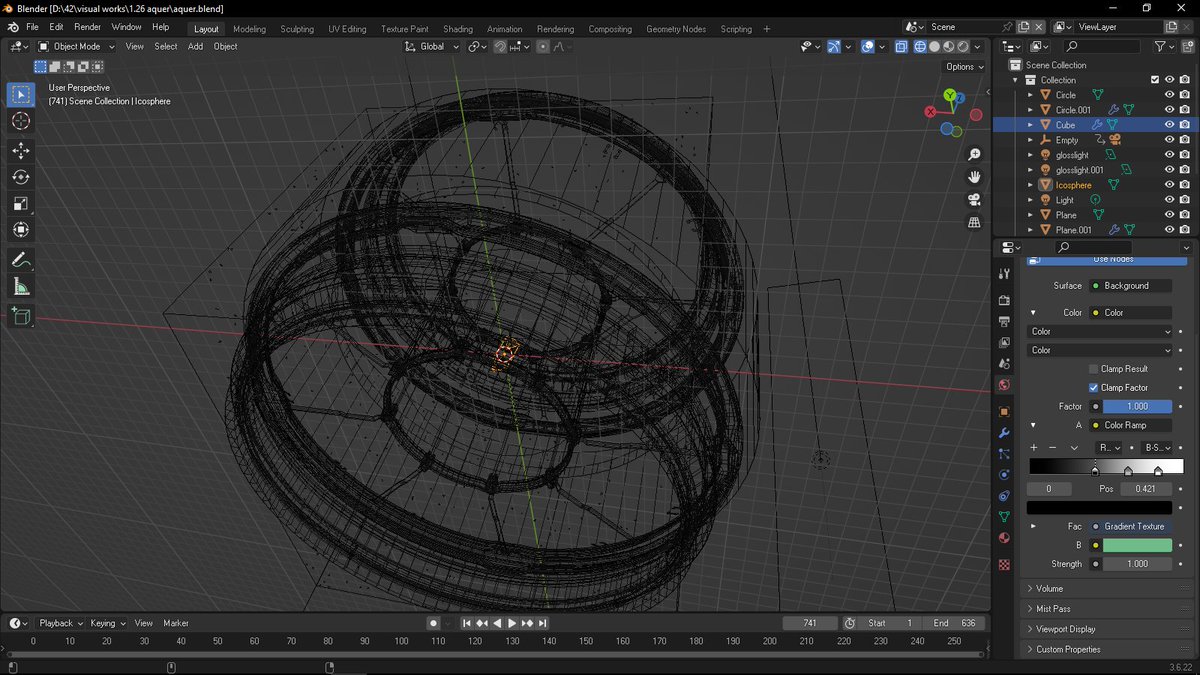The height and width of the screenshot is (675, 1200).
Task: Select the Cube's modifier wrench icon
Action: tap(1096, 124)
